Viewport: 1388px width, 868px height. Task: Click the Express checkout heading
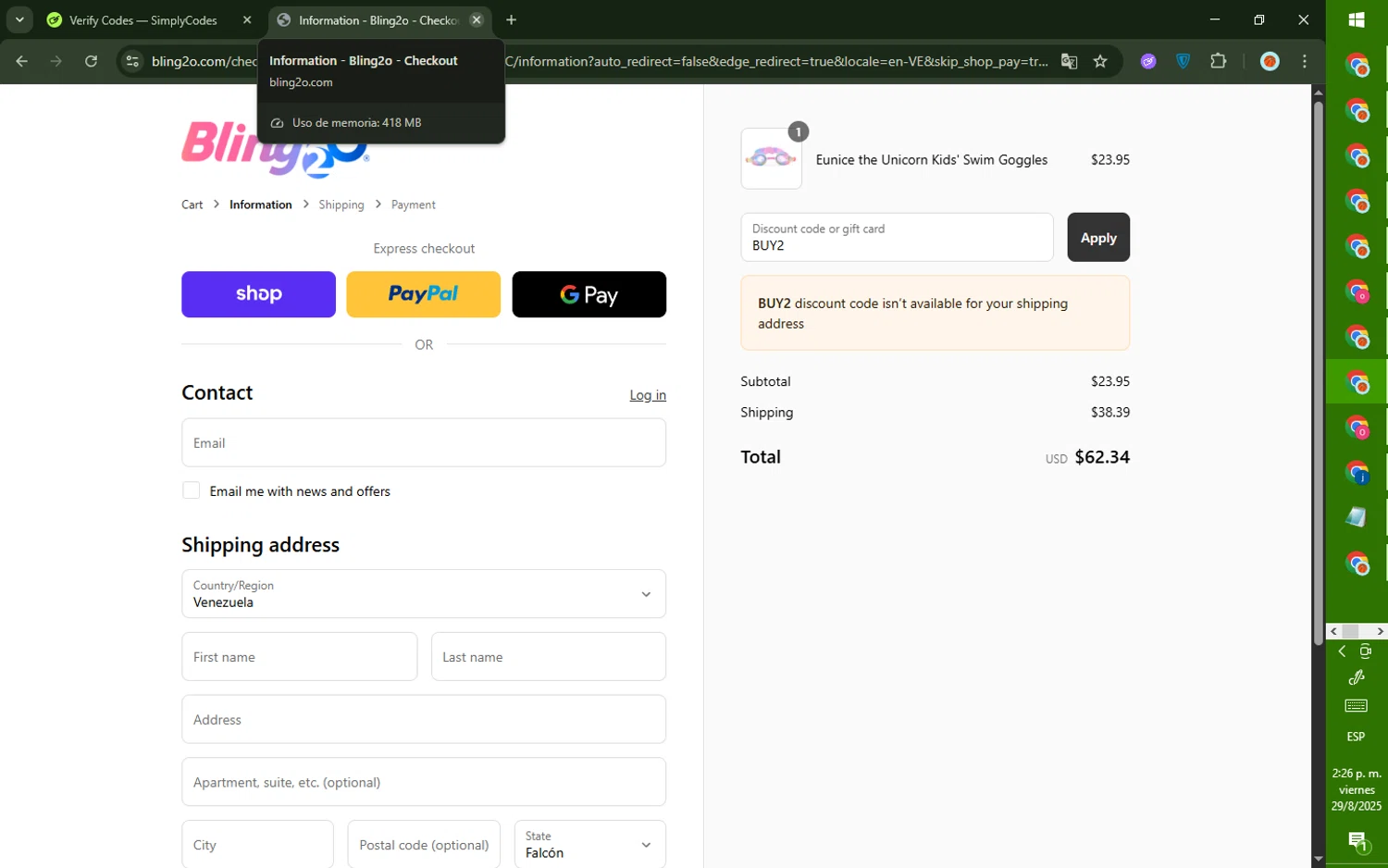point(424,248)
